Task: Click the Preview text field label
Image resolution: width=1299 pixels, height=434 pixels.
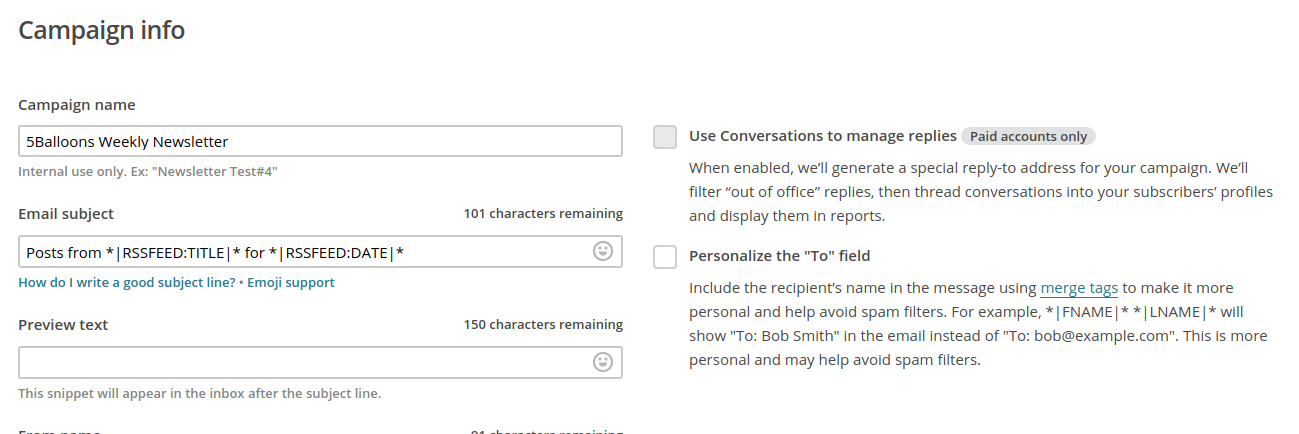Action: [63, 325]
